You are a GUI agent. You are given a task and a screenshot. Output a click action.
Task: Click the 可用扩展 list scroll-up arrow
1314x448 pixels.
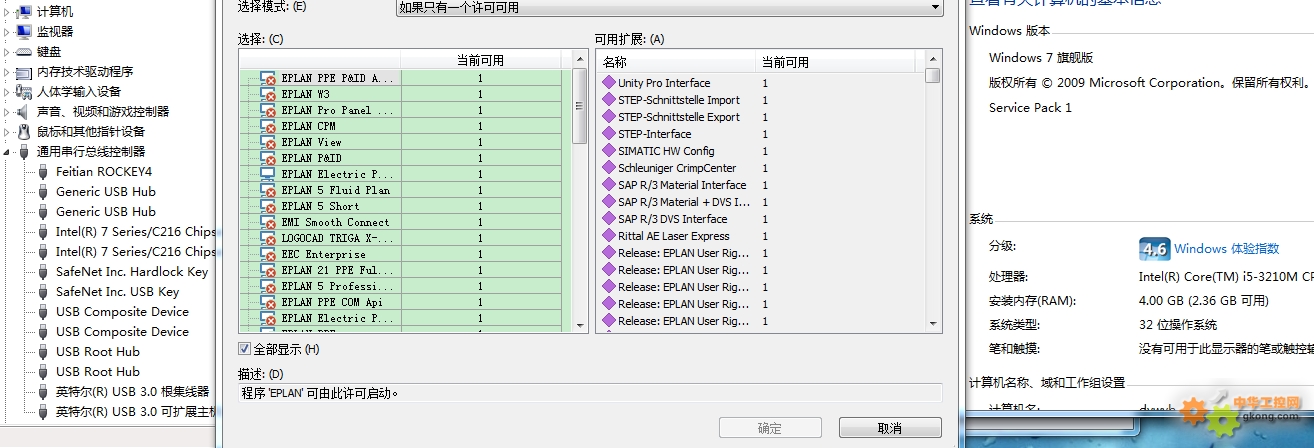tap(933, 60)
